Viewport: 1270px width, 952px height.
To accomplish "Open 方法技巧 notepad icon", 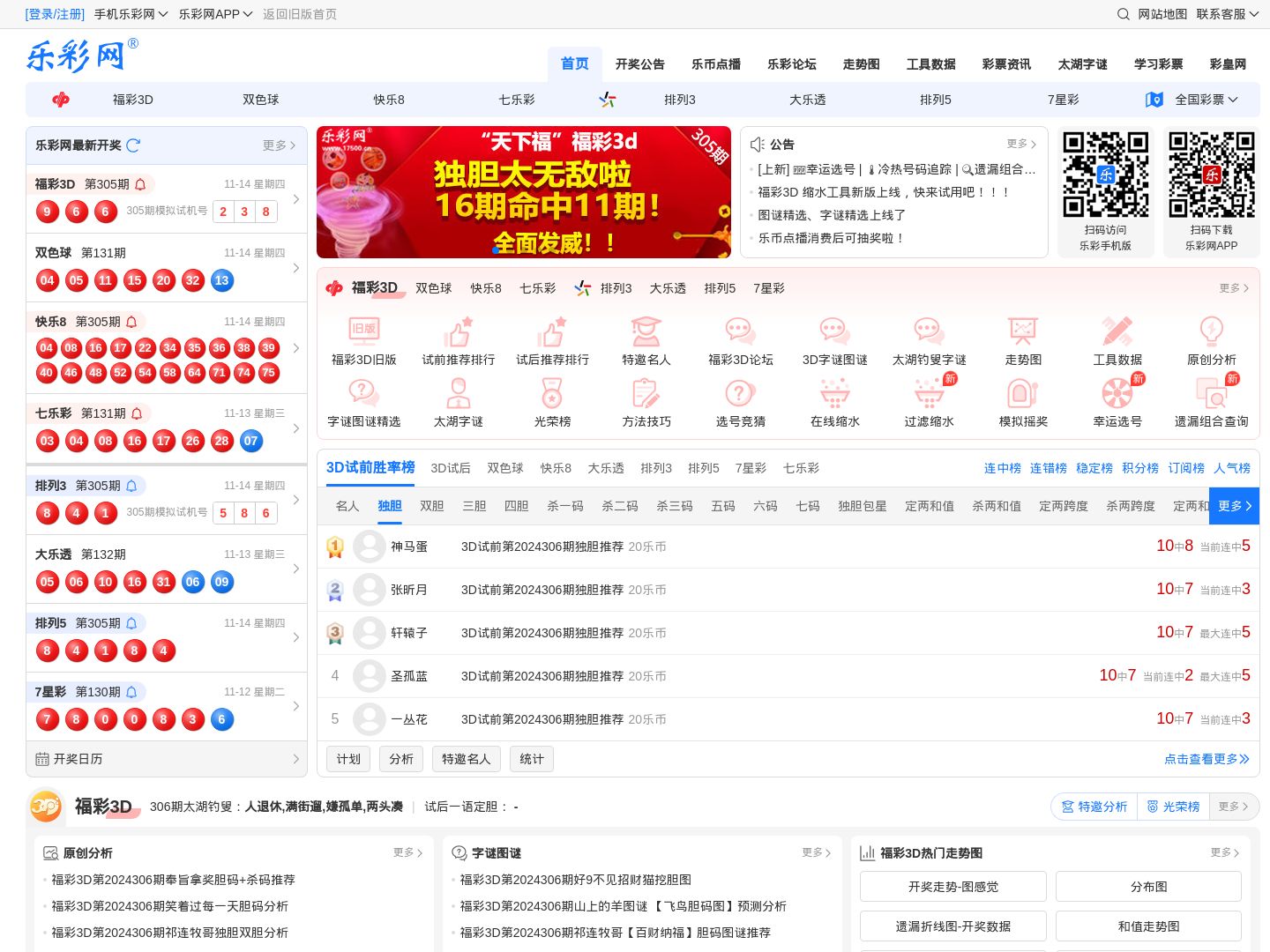I will click(646, 393).
